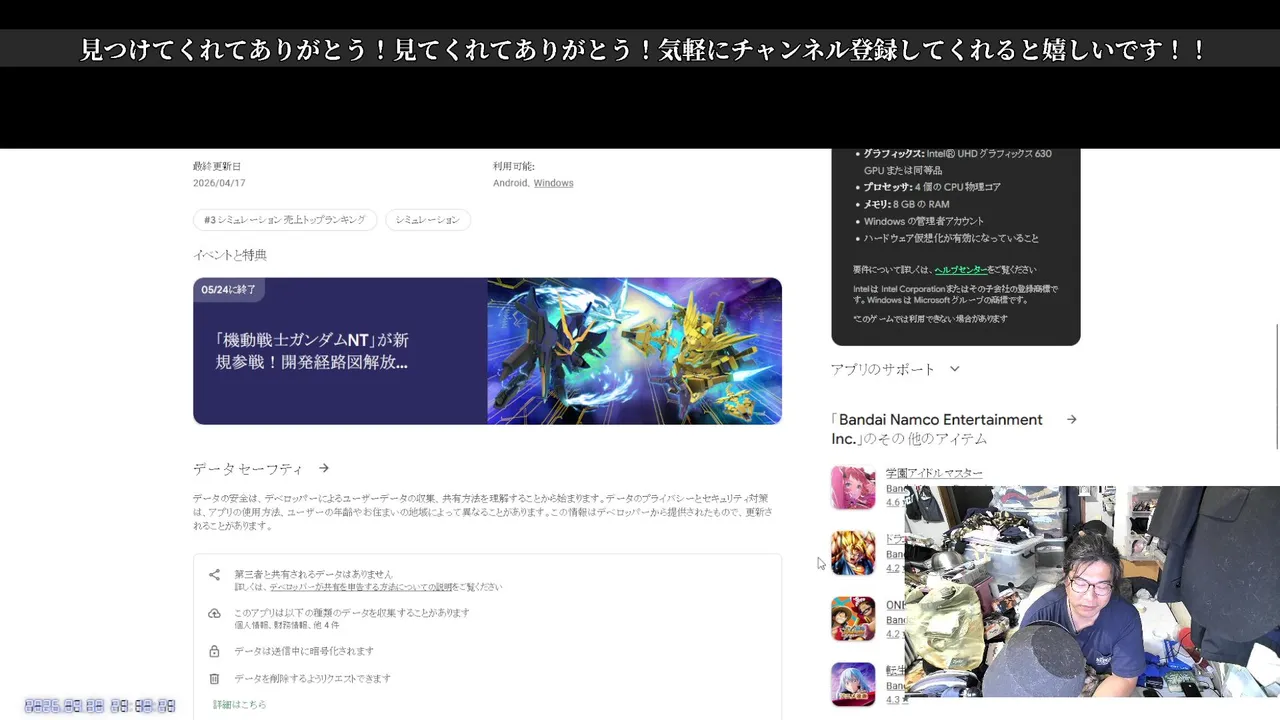Click the 第三者と共有されるデータはありません text
The height and width of the screenshot is (720, 1280).
click(x=313, y=574)
